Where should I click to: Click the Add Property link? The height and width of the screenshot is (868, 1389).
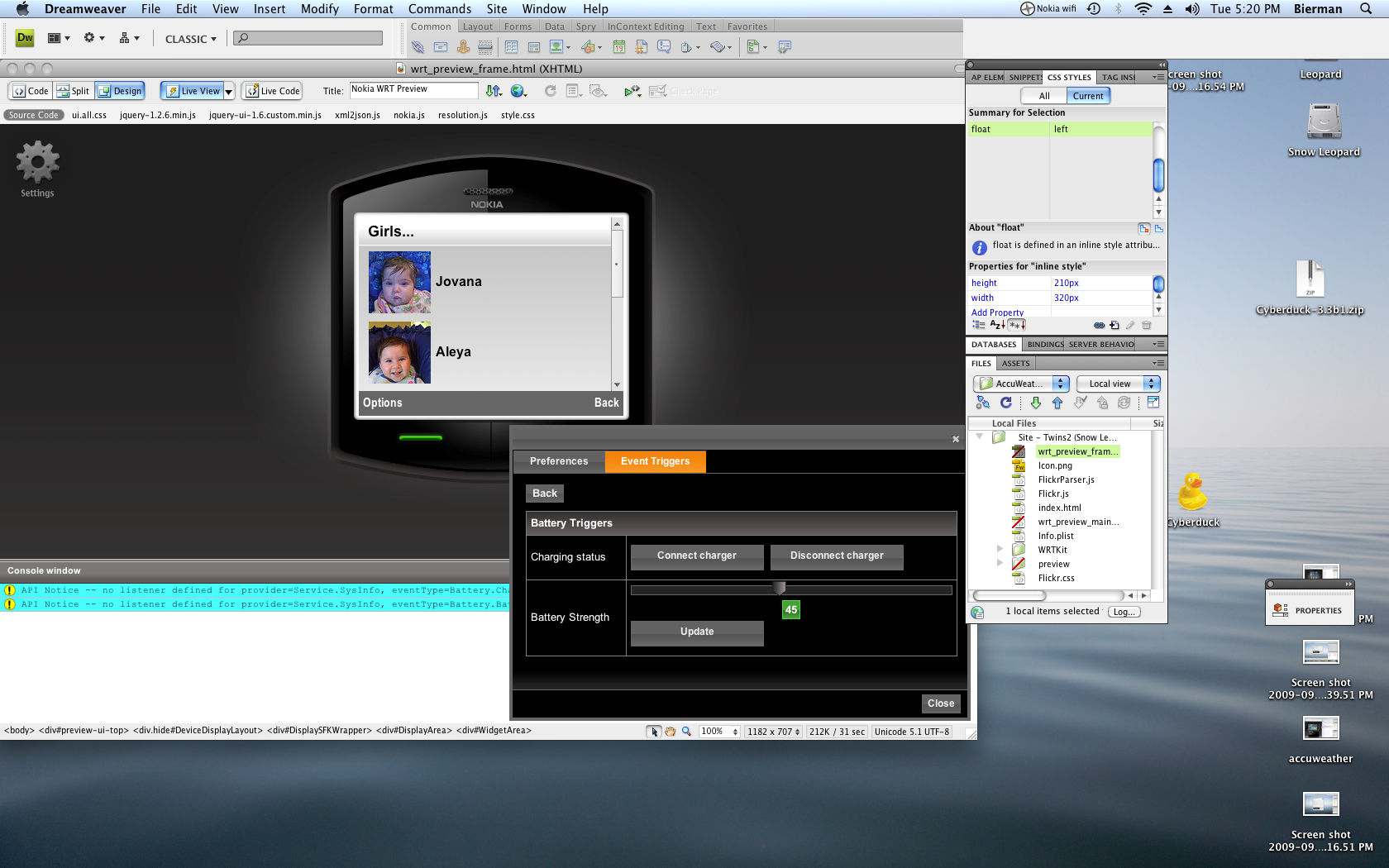coord(997,312)
